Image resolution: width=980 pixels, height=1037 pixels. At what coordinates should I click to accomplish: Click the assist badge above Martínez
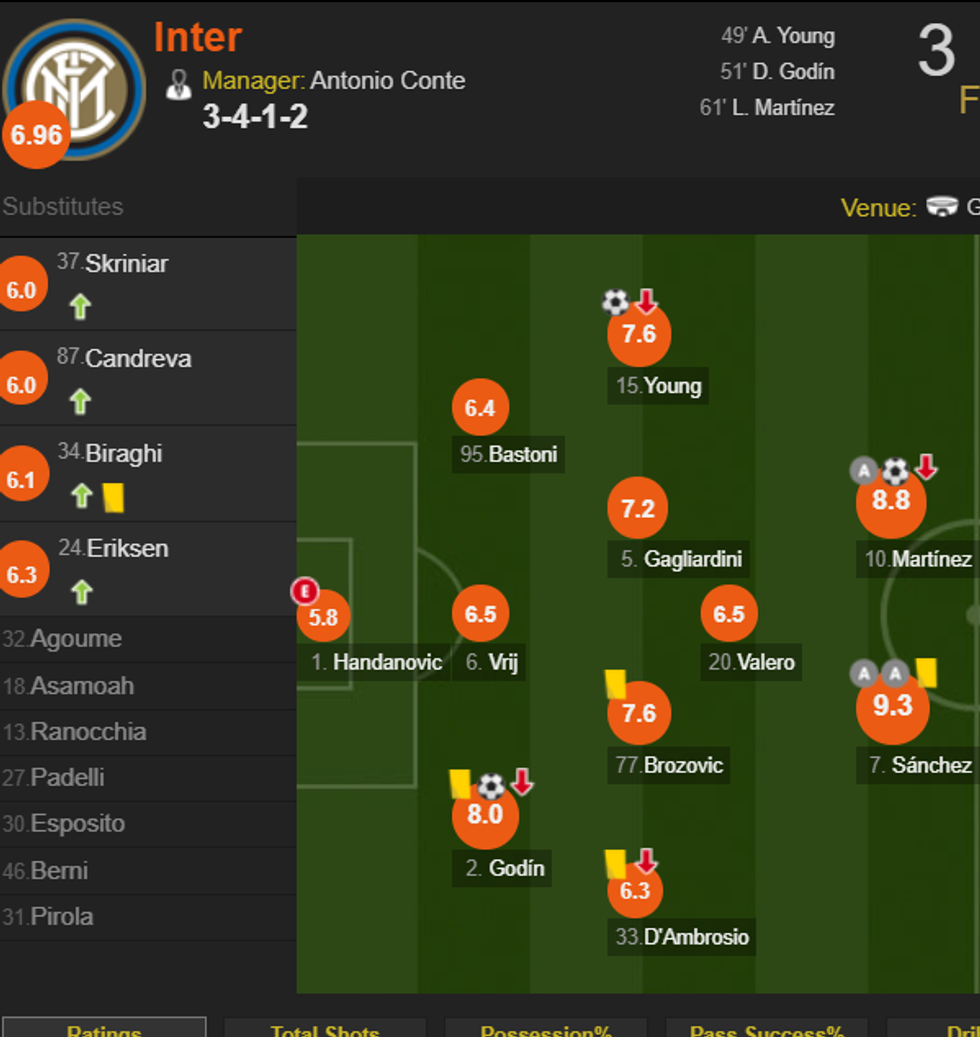(864, 470)
